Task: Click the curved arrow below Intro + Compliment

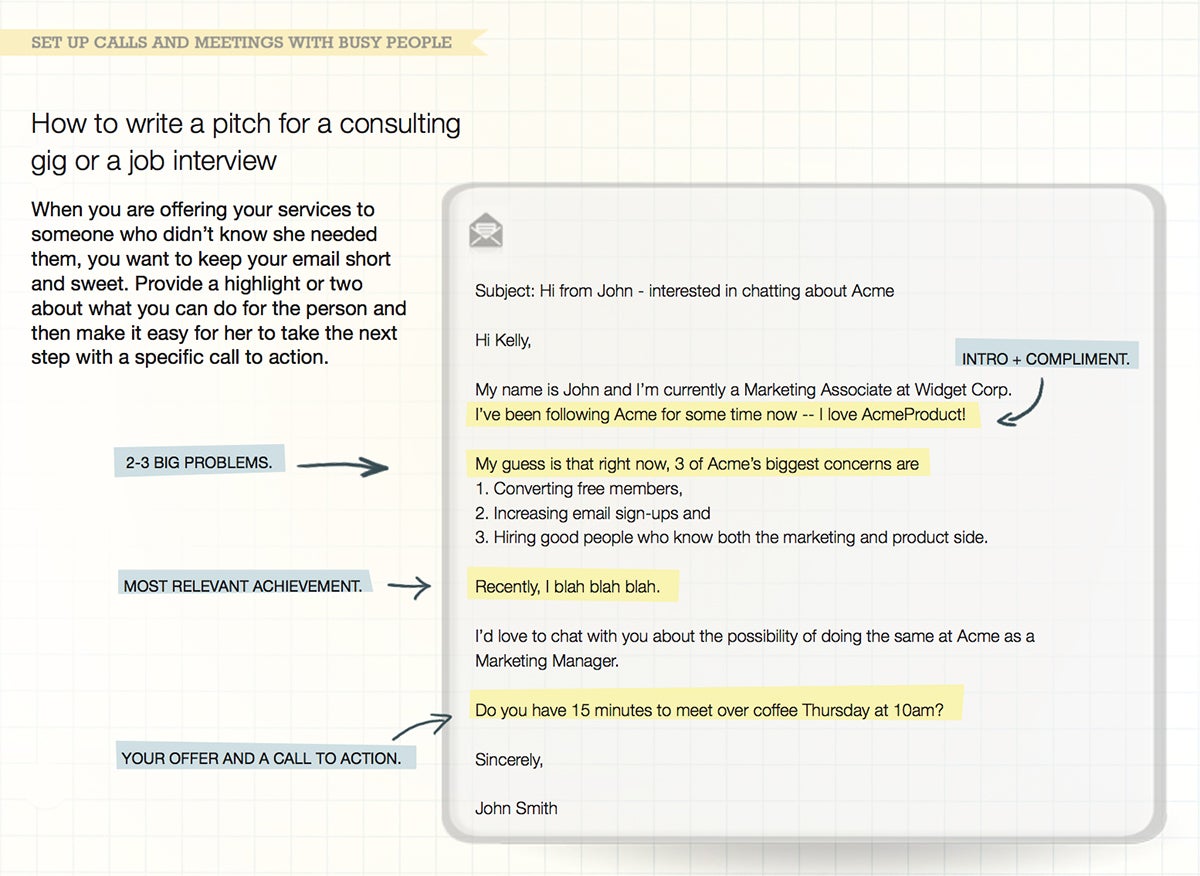Action: pos(1028,404)
